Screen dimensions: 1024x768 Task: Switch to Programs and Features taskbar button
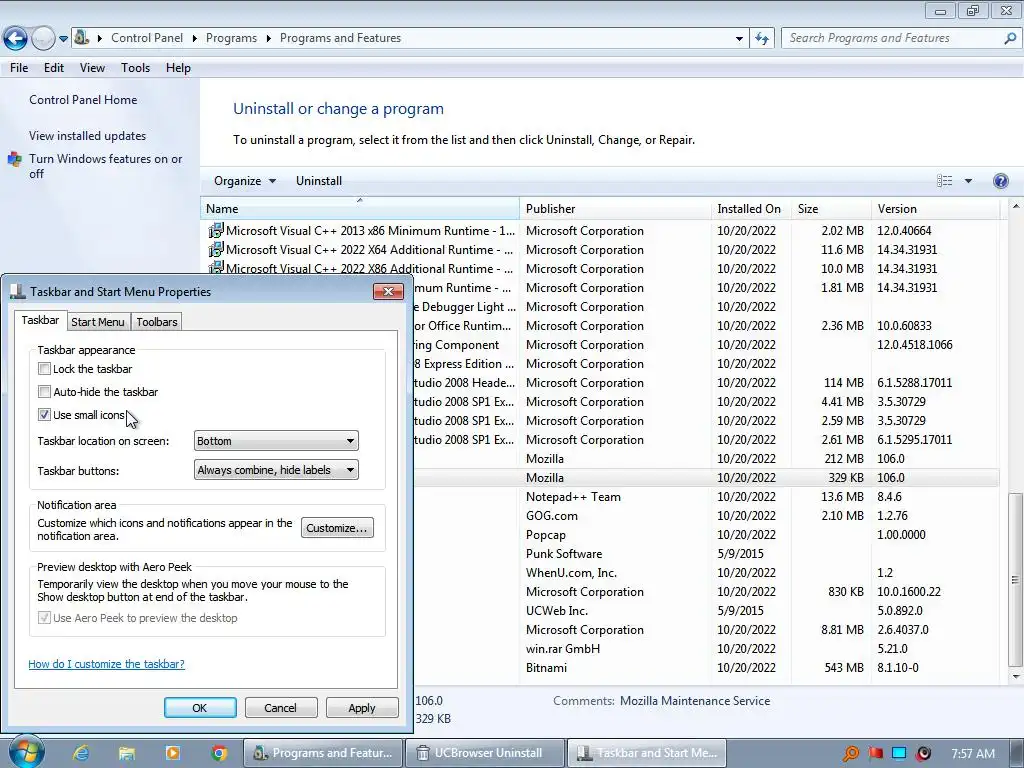(x=323, y=753)
